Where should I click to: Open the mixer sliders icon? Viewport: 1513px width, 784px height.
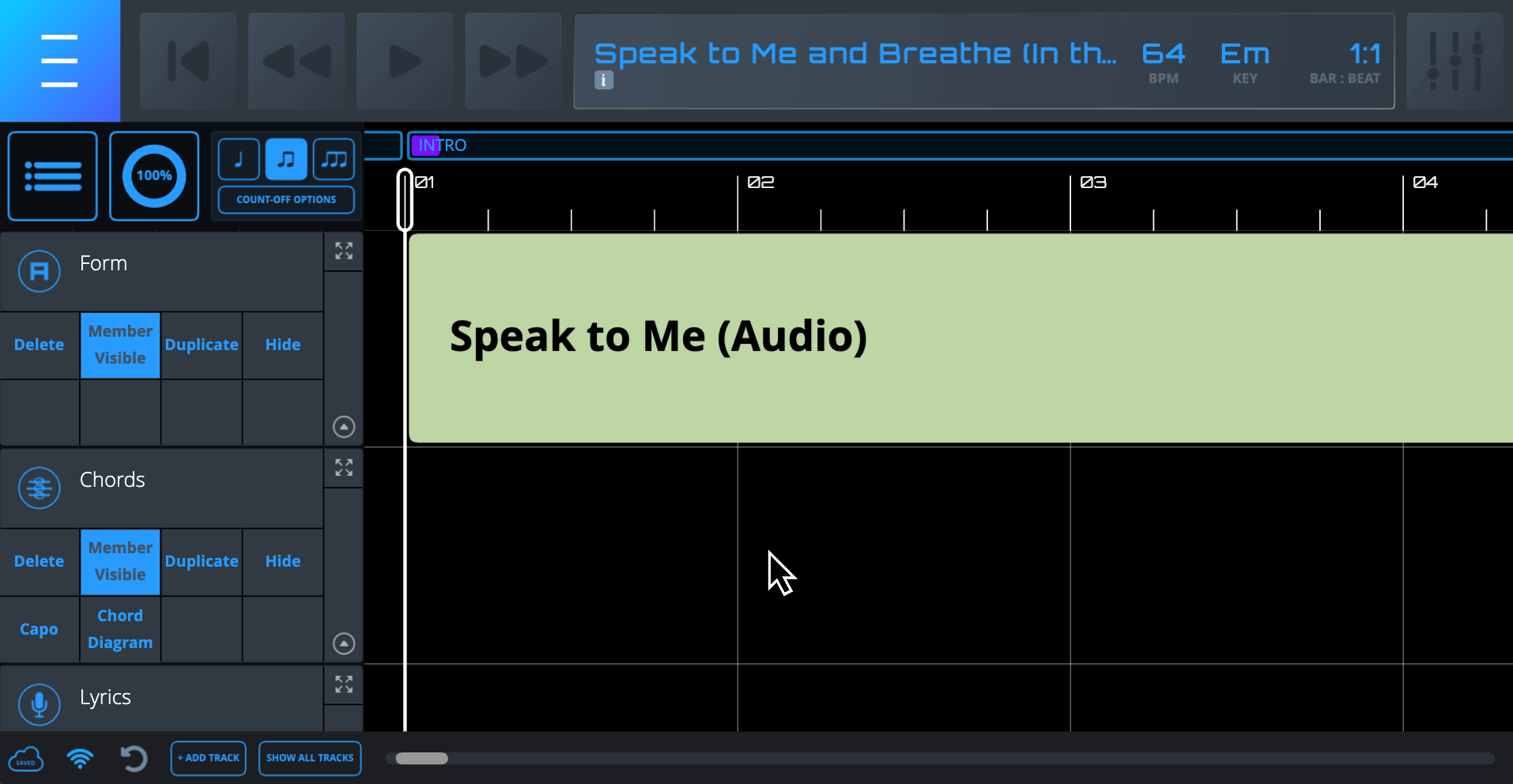(x=1455, y=61)
